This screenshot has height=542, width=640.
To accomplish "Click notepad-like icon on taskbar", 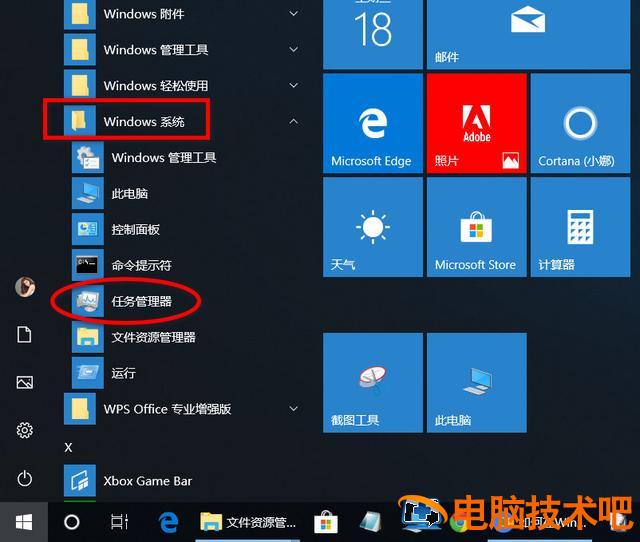I will (371, 522).
